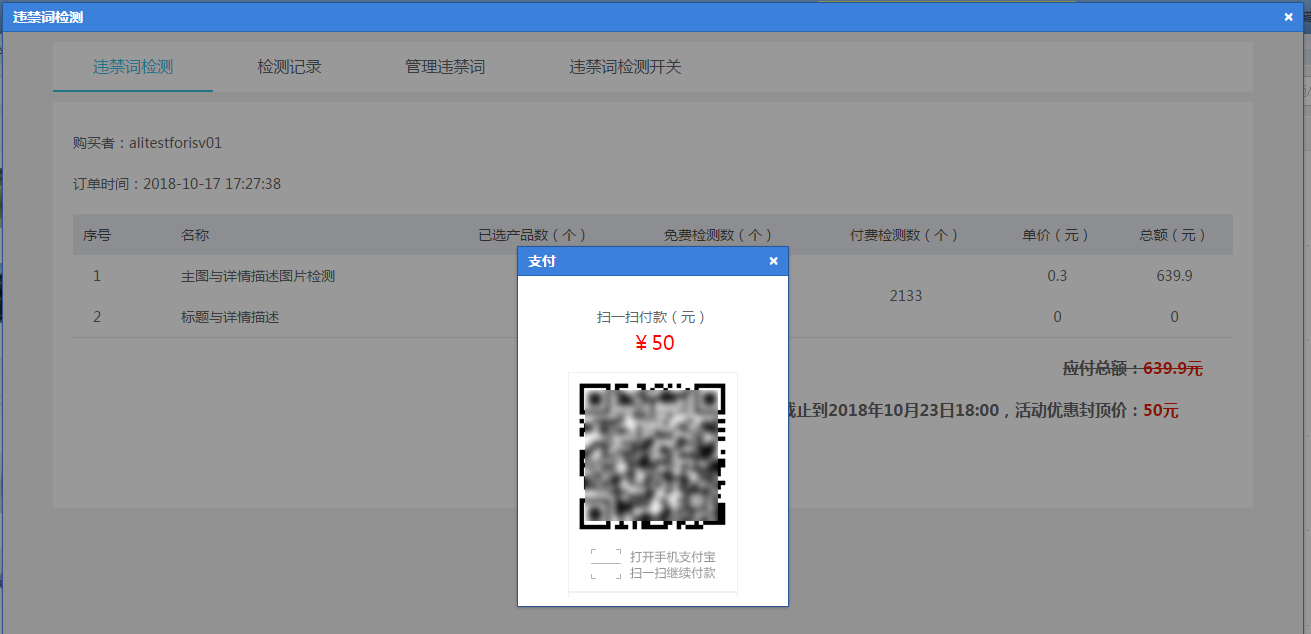
Task: Close the 违禁词检测 main window
Action: (1288, 17)
